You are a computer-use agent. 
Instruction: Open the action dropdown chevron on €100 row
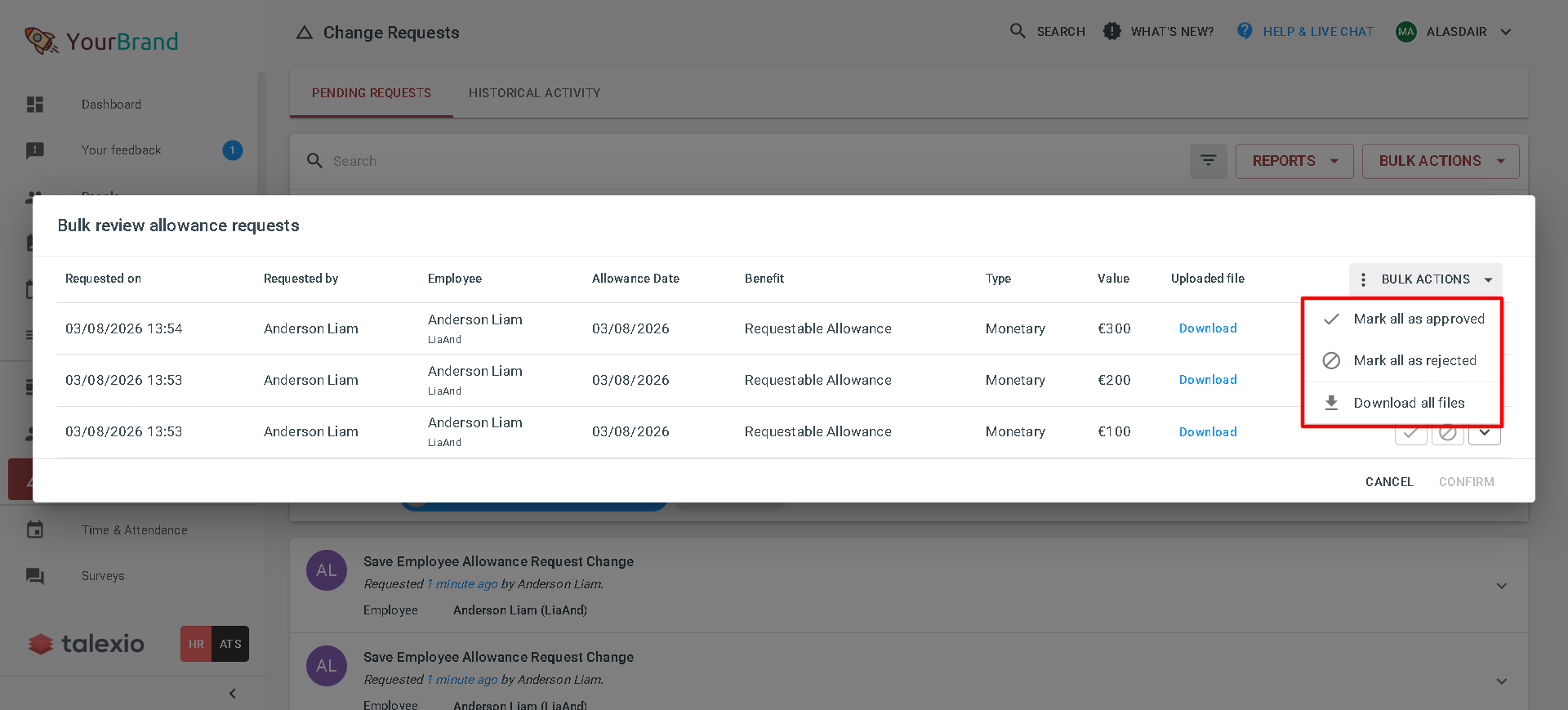tap(1485, 434)
